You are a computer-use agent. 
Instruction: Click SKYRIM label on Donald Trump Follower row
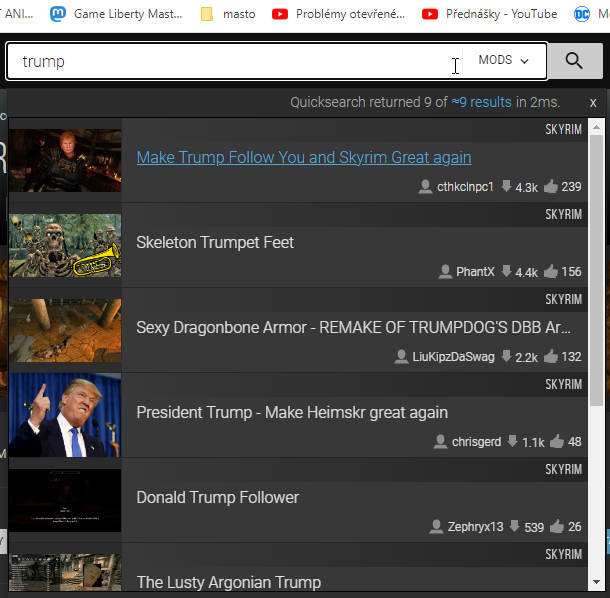[564, 469]
